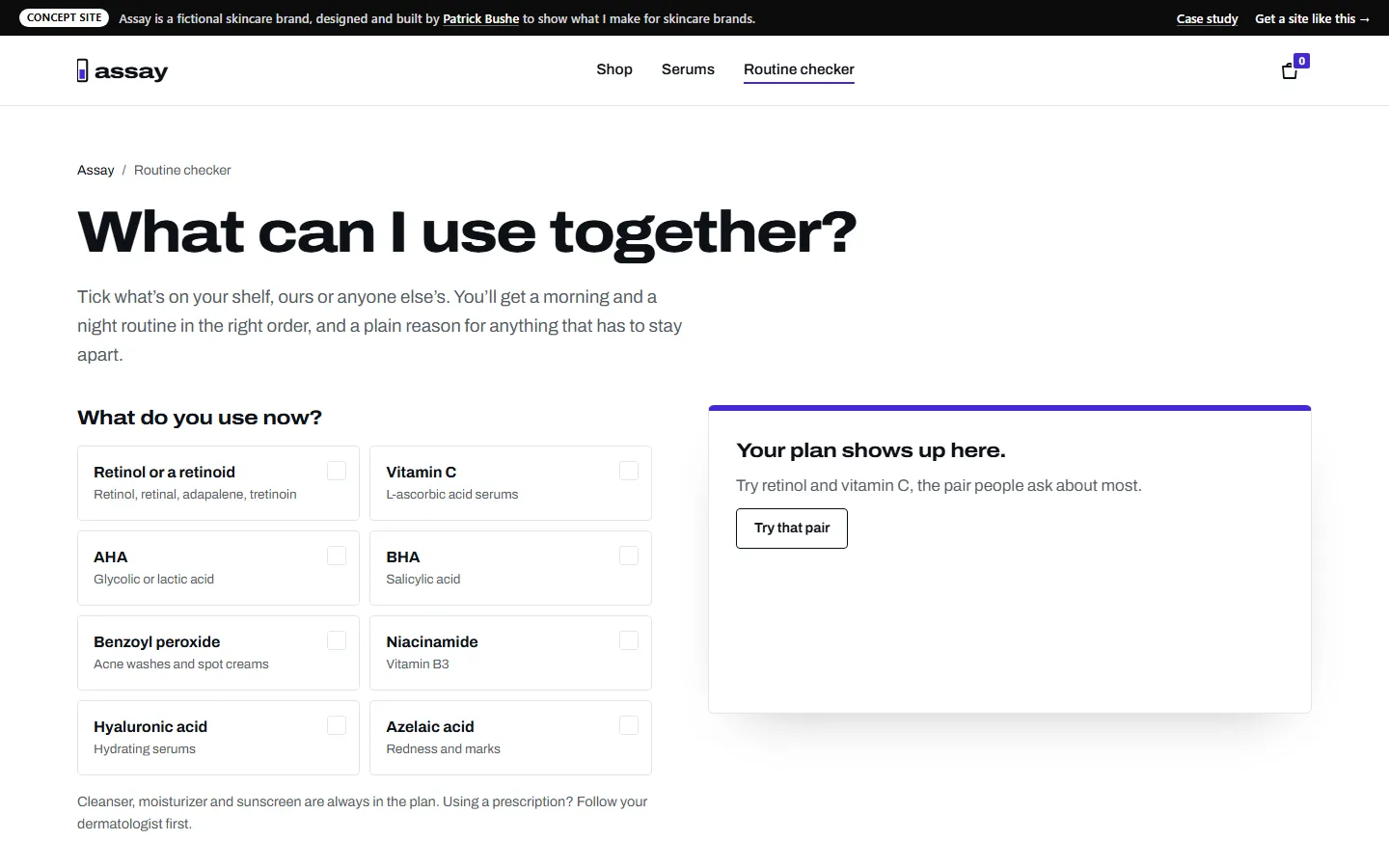
Task: Click the 'Glycolic or lactic acid' description
Action: coord(153,579)
